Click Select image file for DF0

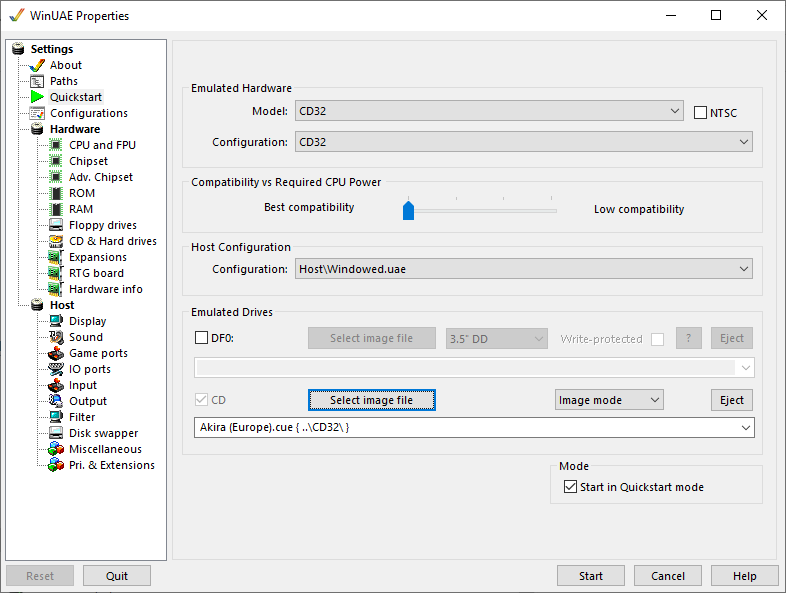coord(371,338)
